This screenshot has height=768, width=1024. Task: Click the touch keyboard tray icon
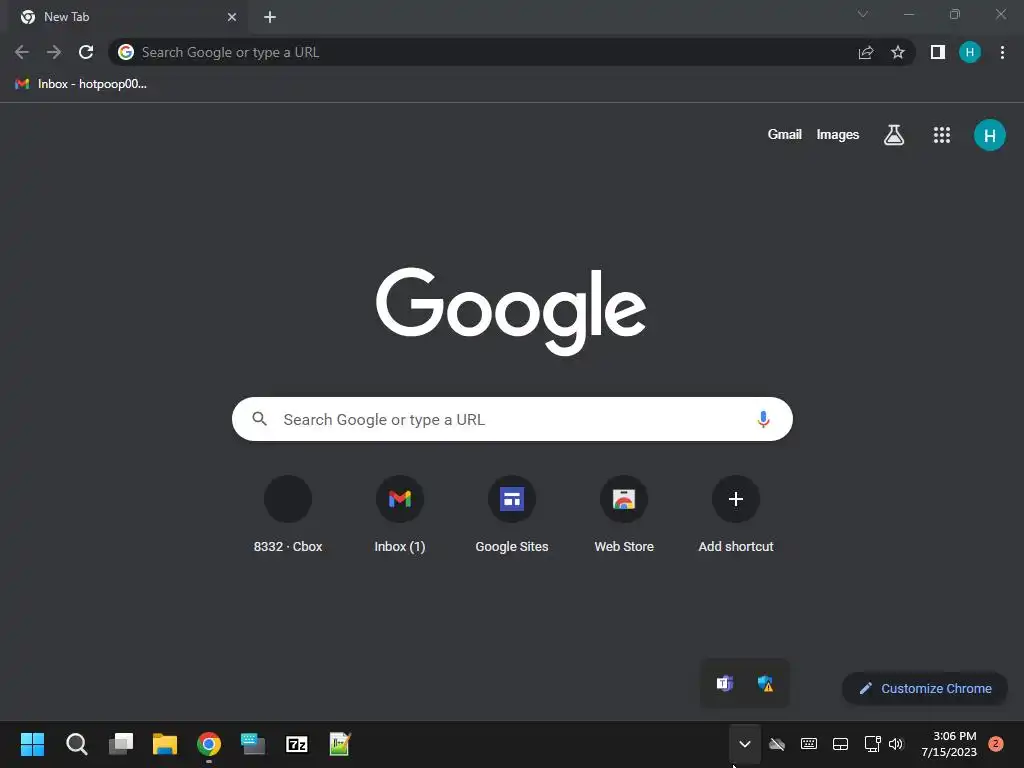pos(808,744)
